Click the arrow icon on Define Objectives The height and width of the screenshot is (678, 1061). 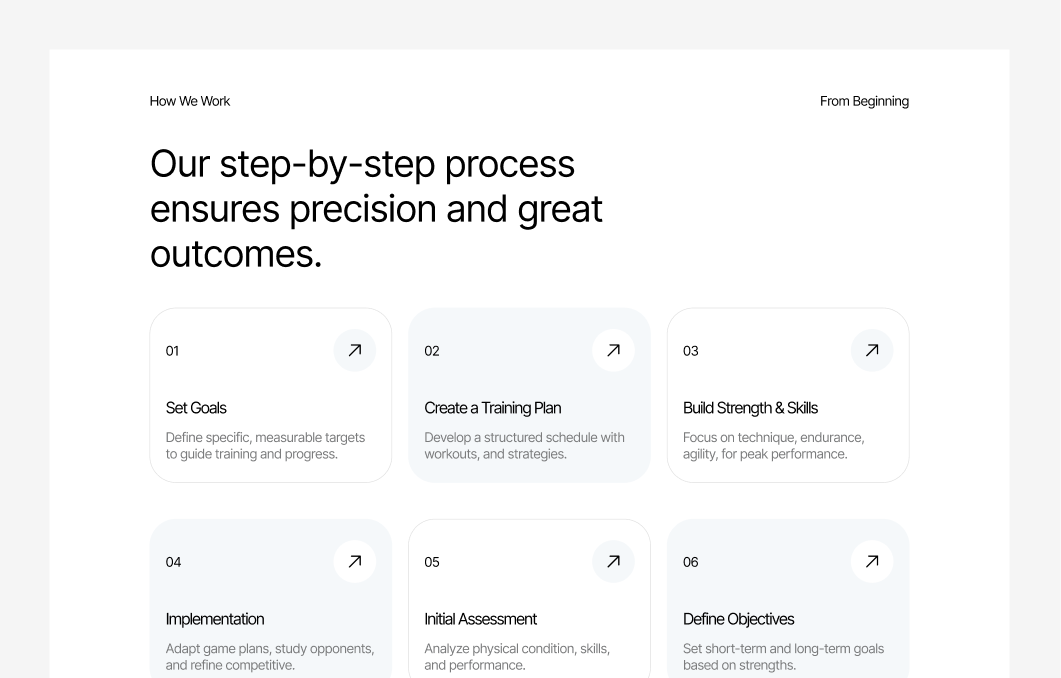pyautogui.click(x=872, y=561)
